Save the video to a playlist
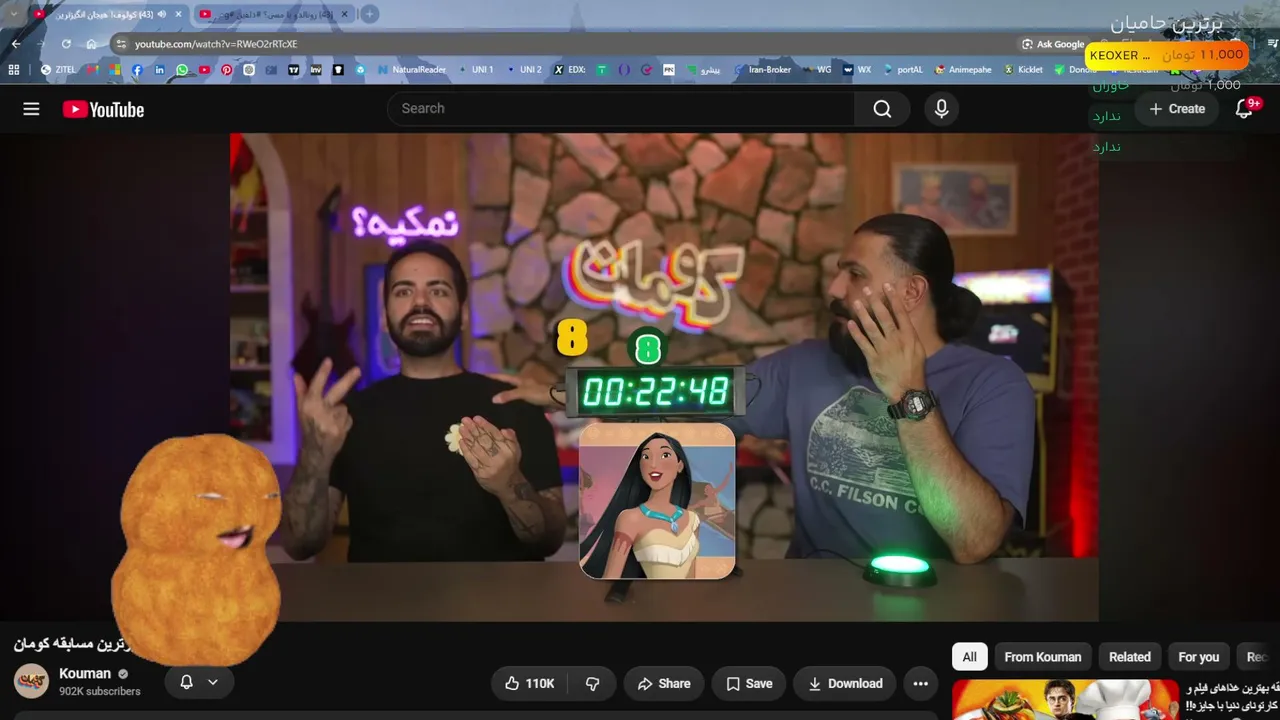 click(749, 684)
